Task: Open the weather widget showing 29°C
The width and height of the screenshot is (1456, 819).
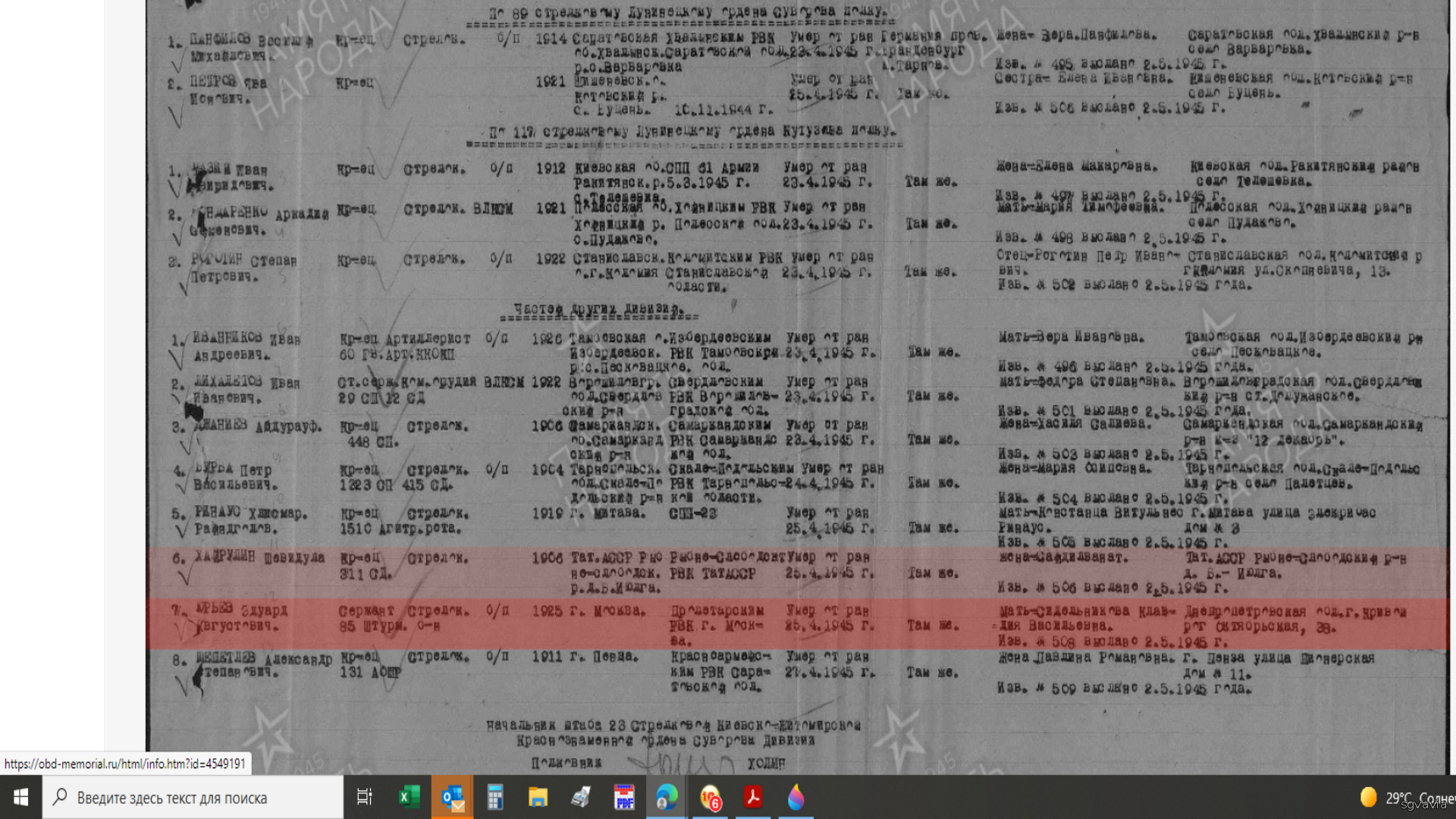Action: pos(1407,798)
